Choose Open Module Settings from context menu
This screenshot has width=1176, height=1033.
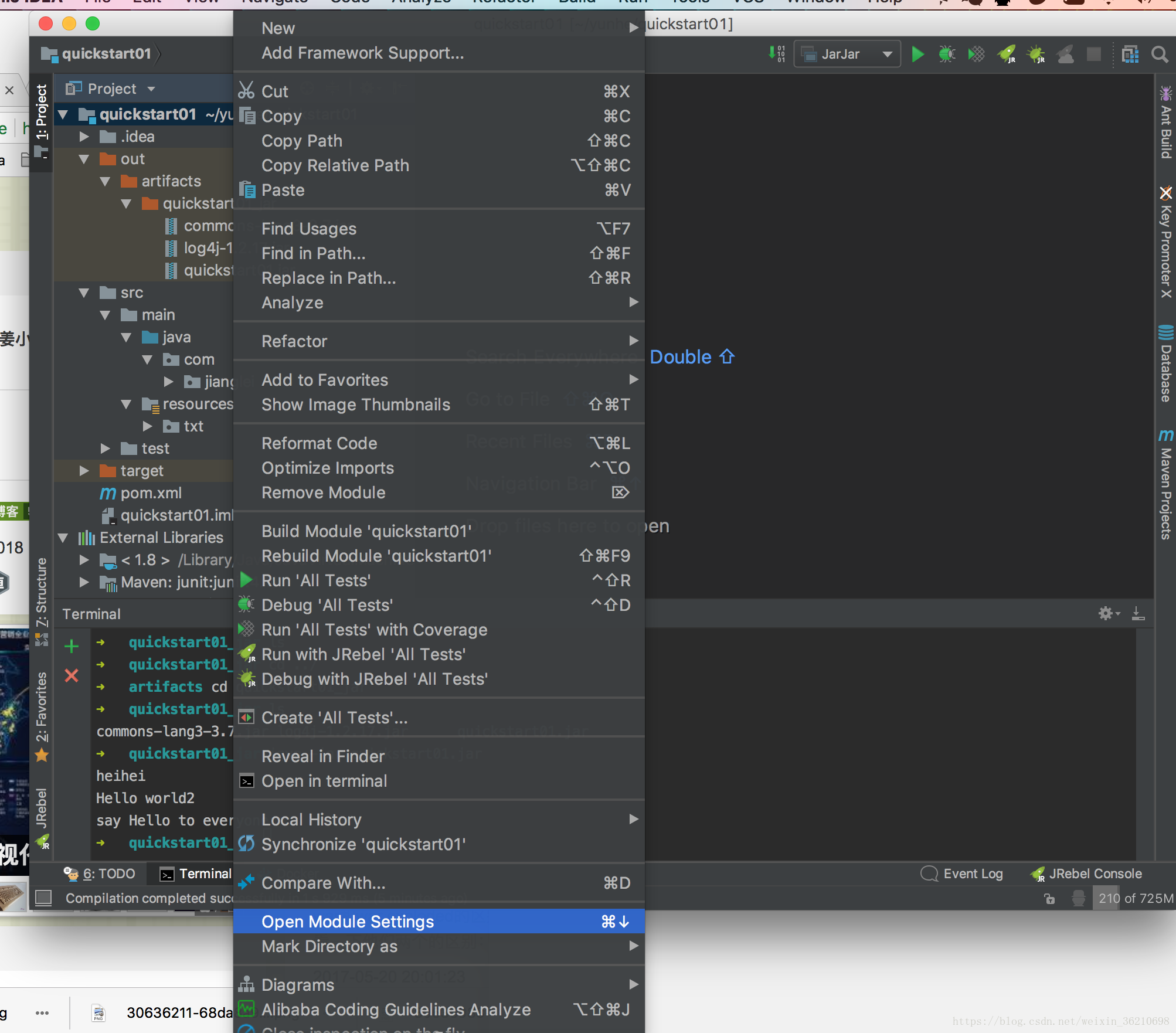[x=347, y=922]
